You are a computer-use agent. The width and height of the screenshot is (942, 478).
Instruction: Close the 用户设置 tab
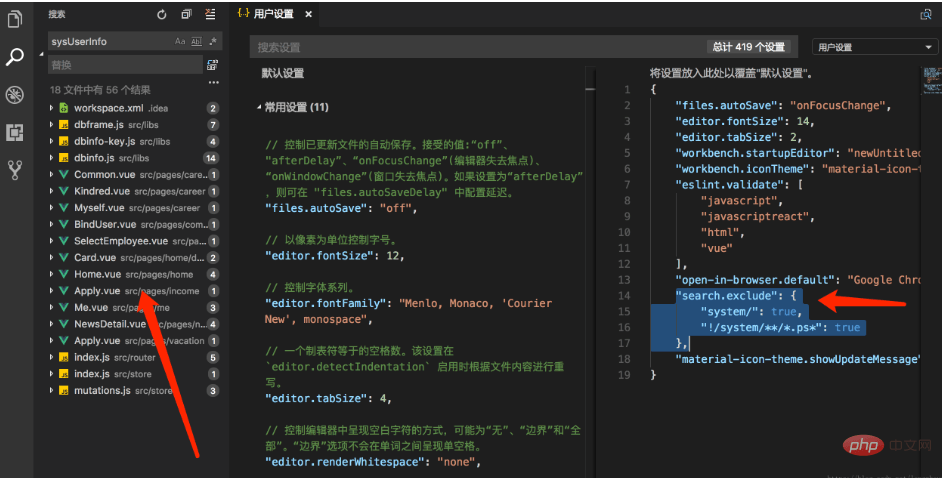tap(308, 14)
